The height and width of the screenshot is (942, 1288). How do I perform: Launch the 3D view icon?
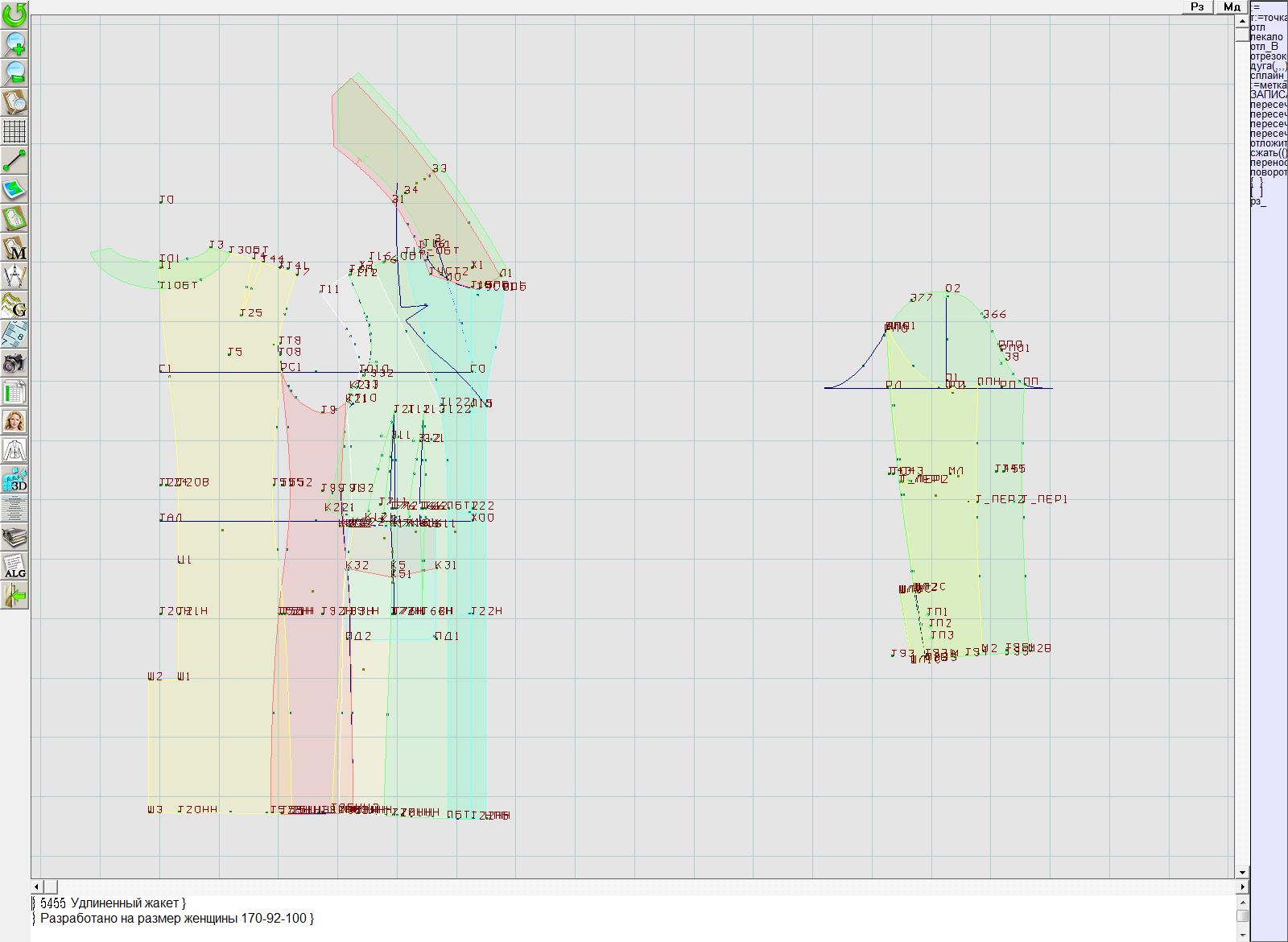coord(14,479)
